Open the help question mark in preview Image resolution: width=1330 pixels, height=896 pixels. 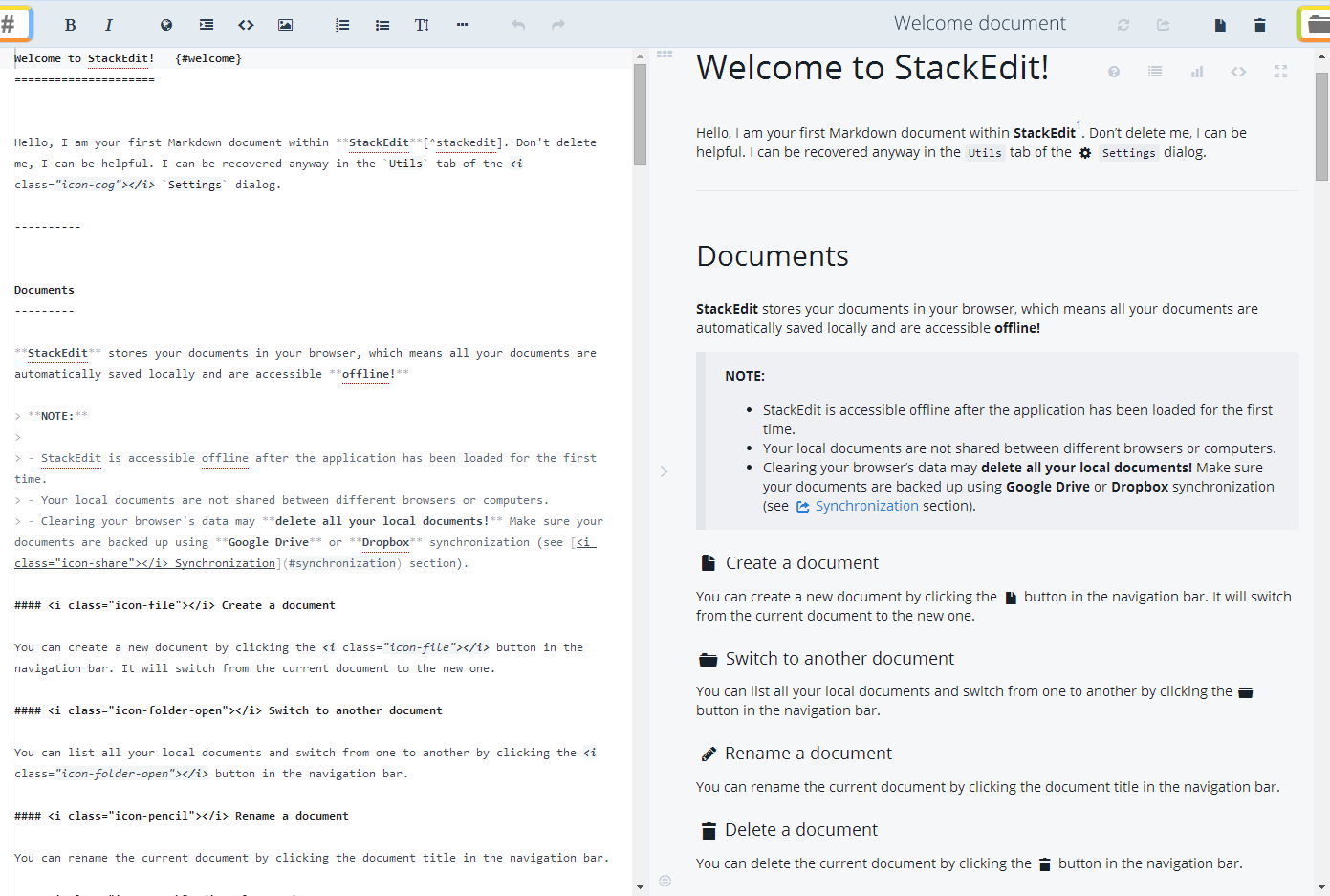1114,72
